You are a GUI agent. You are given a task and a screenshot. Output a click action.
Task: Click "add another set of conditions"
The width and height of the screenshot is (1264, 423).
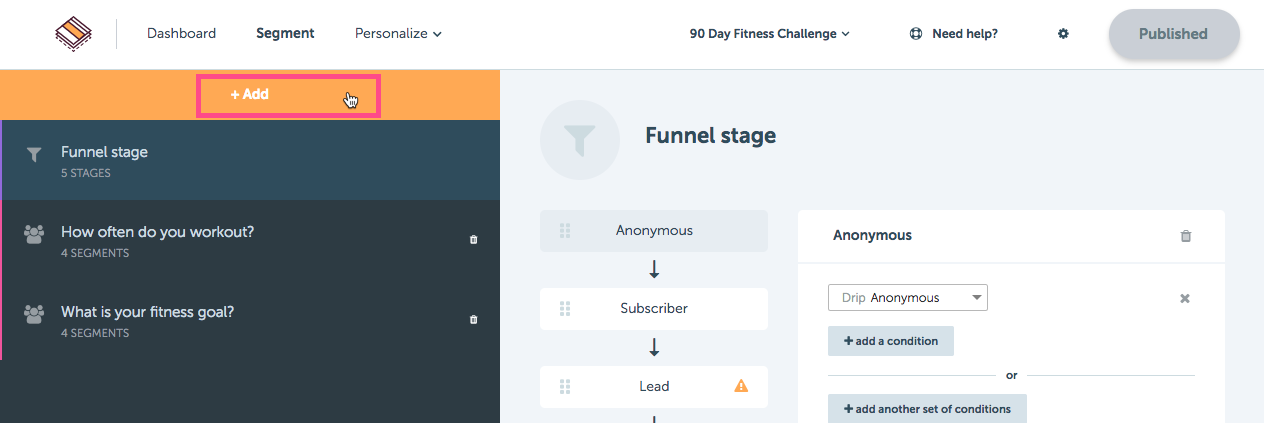(927, 409)
